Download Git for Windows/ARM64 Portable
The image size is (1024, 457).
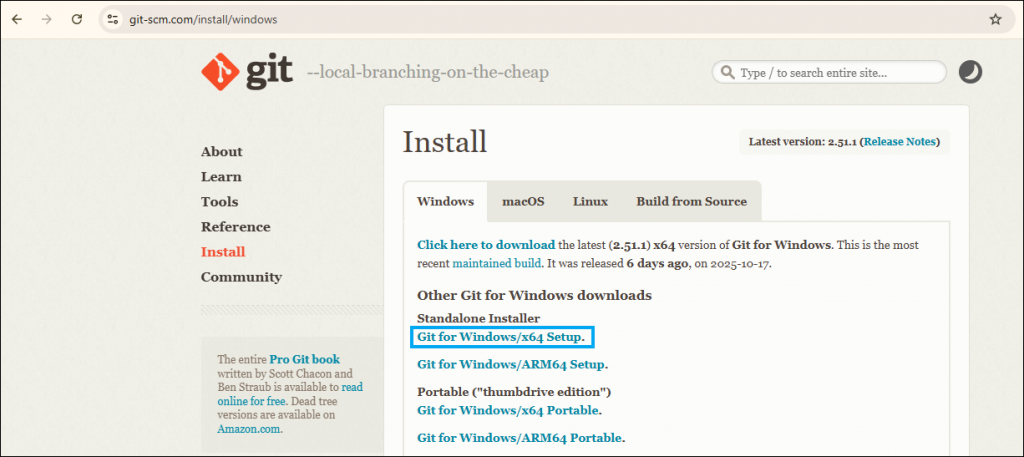coord(520,438)
